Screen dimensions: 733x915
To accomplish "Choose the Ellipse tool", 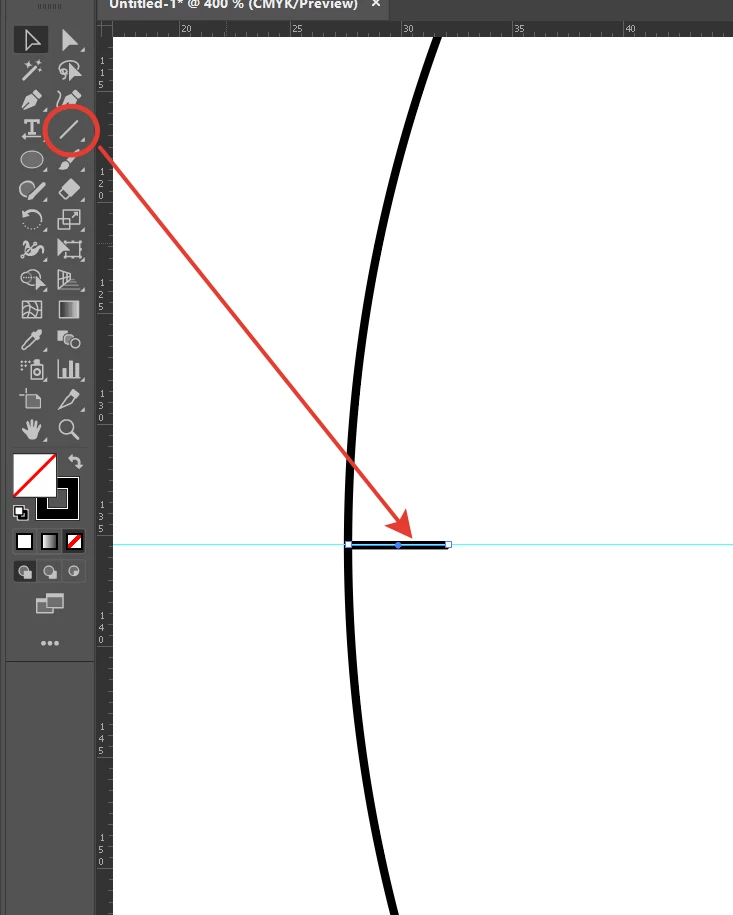I will (x=32, y=159).
